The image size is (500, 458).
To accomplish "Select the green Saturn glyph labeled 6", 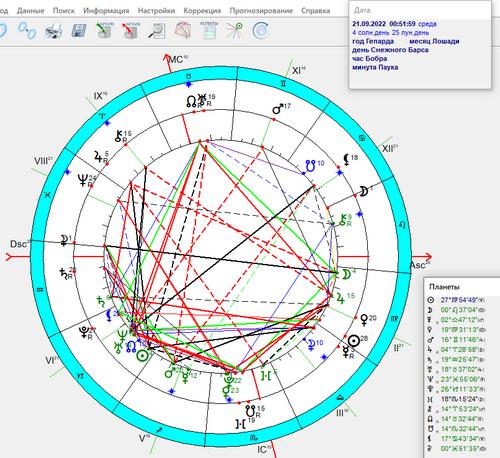I will [101, 301].
